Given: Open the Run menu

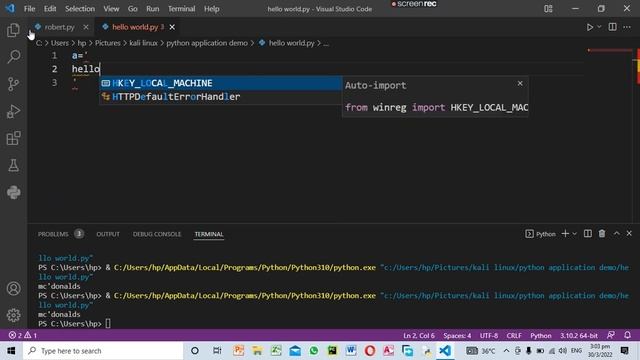Looking at the screenshot, I should pyautogui.click(x=153, y=9).
